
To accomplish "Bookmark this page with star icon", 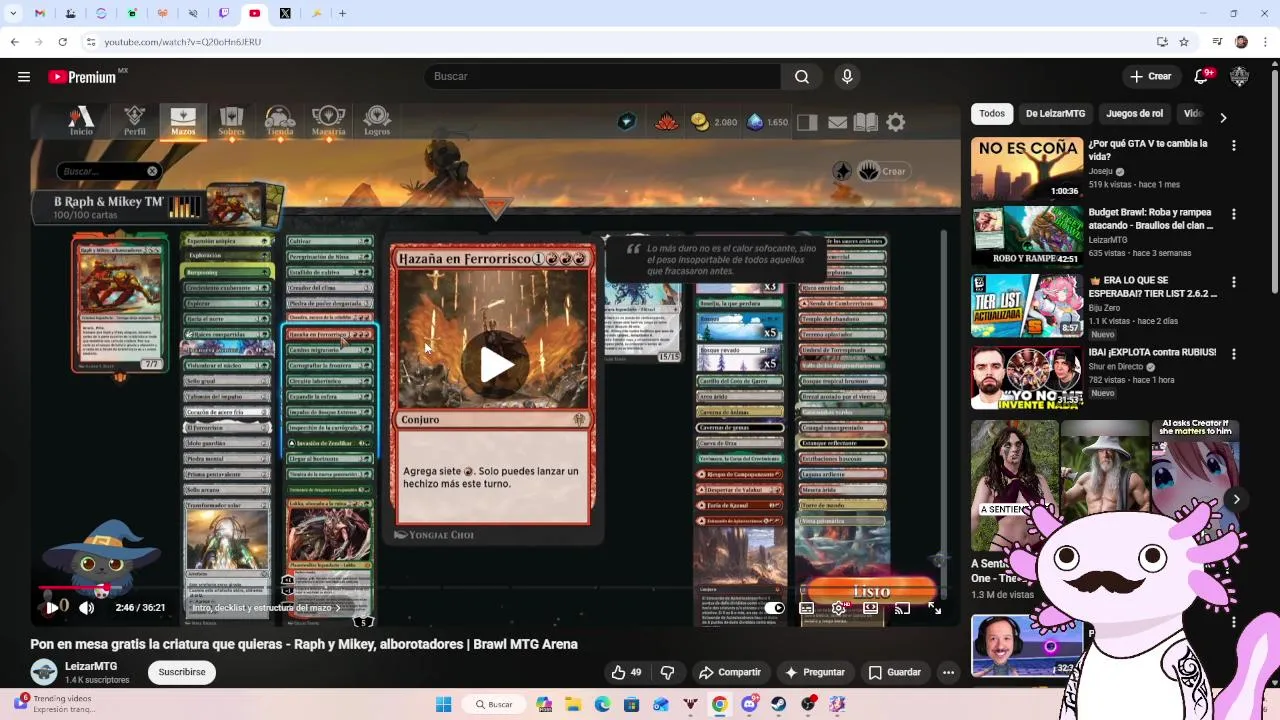I will click(1184, 42).
